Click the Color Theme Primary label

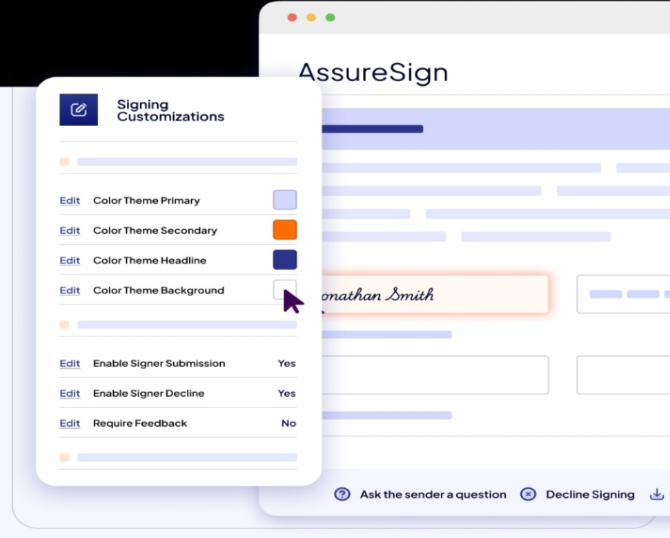(x=147, y=200)
